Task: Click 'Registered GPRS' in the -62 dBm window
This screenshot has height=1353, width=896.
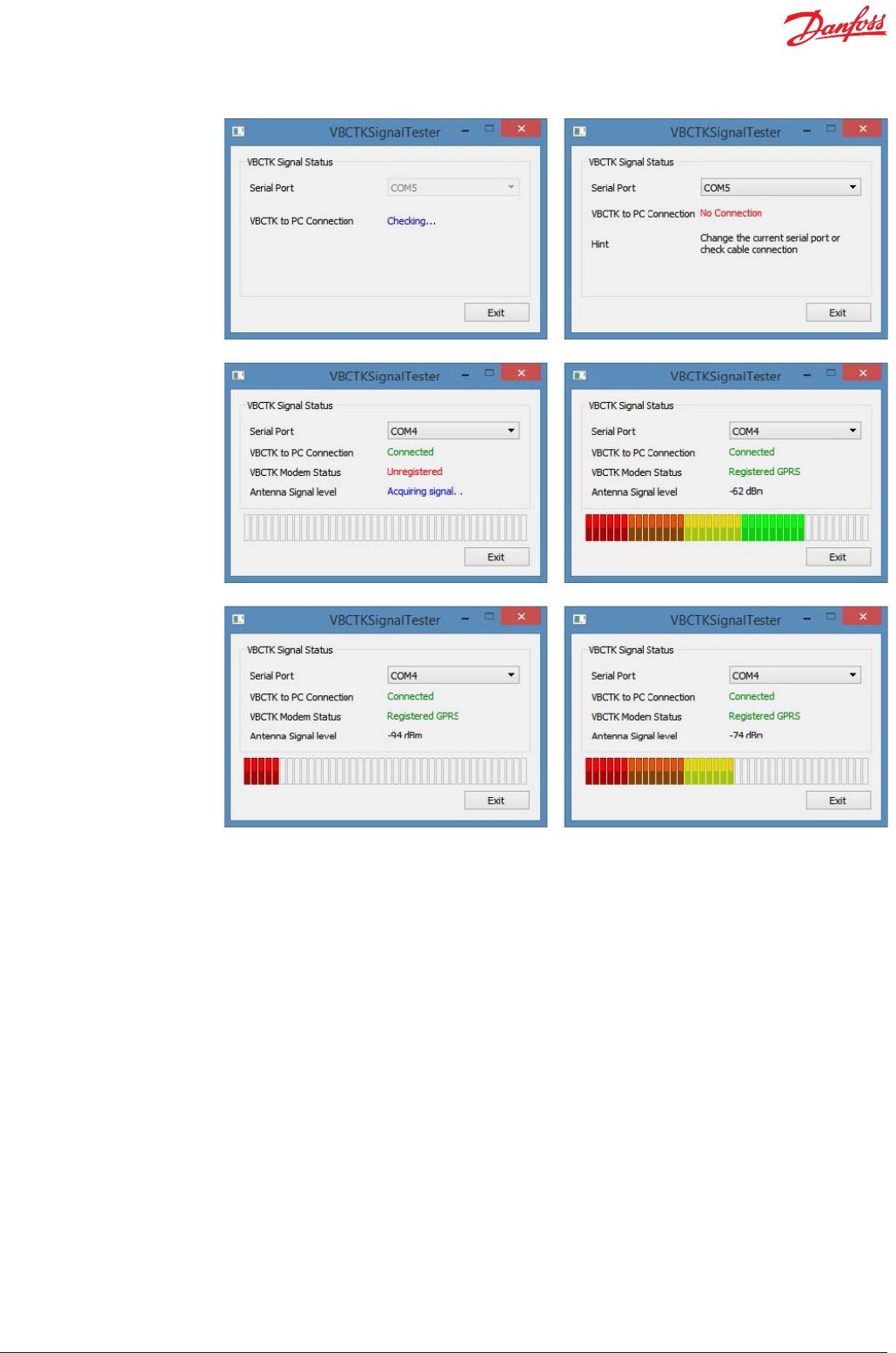Action: pyautogui.click(x=764, y=472)
